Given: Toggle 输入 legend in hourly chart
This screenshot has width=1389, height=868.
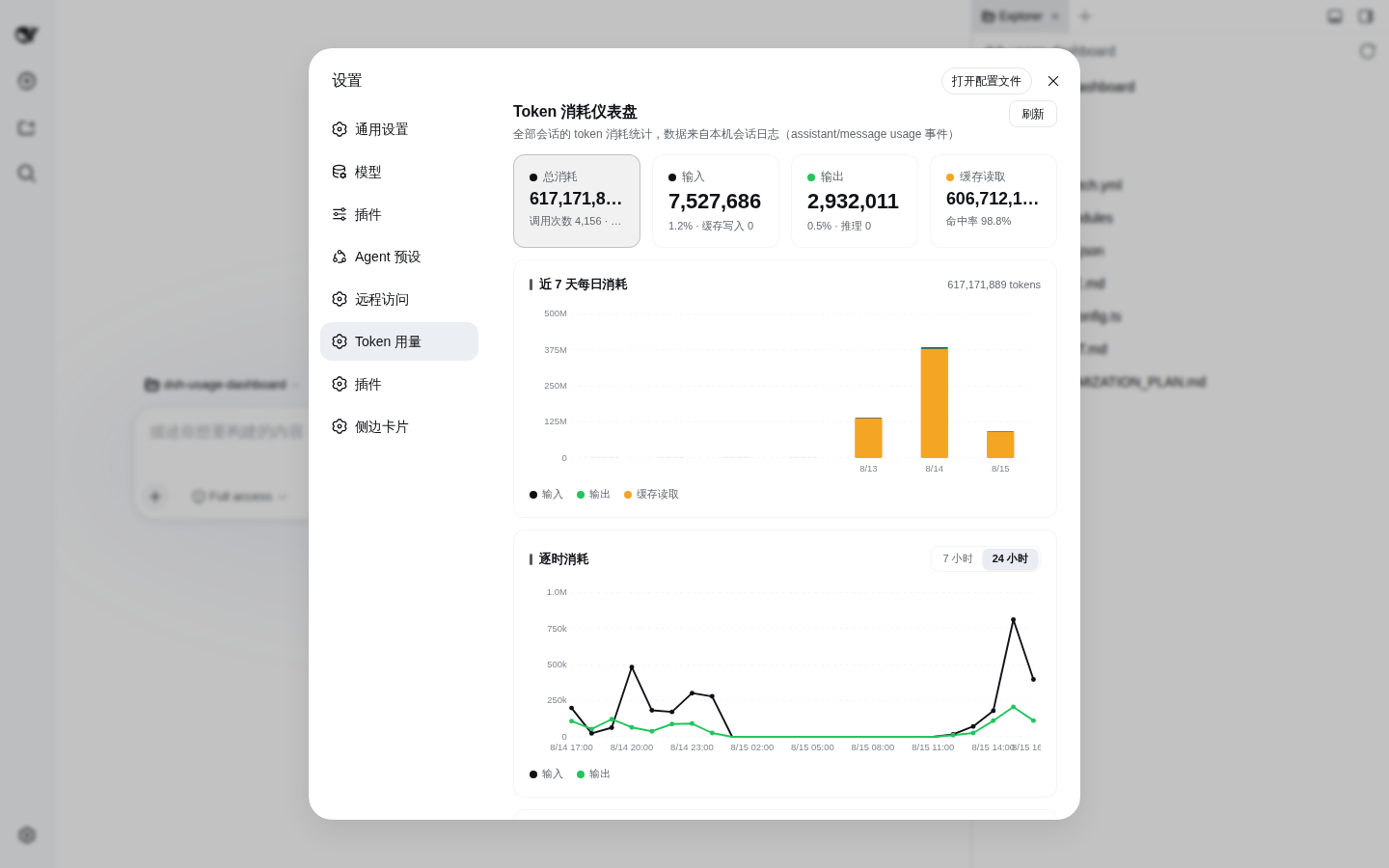Looking at the screenshot, I should 546,773.
